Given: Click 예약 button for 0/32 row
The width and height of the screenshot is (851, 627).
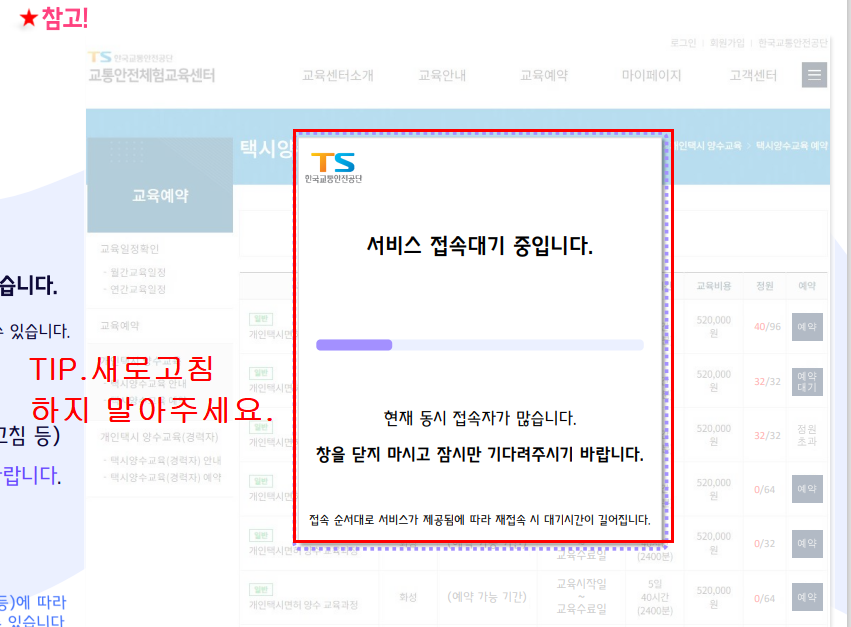Looking at the screenshot, I should point(807,543).
